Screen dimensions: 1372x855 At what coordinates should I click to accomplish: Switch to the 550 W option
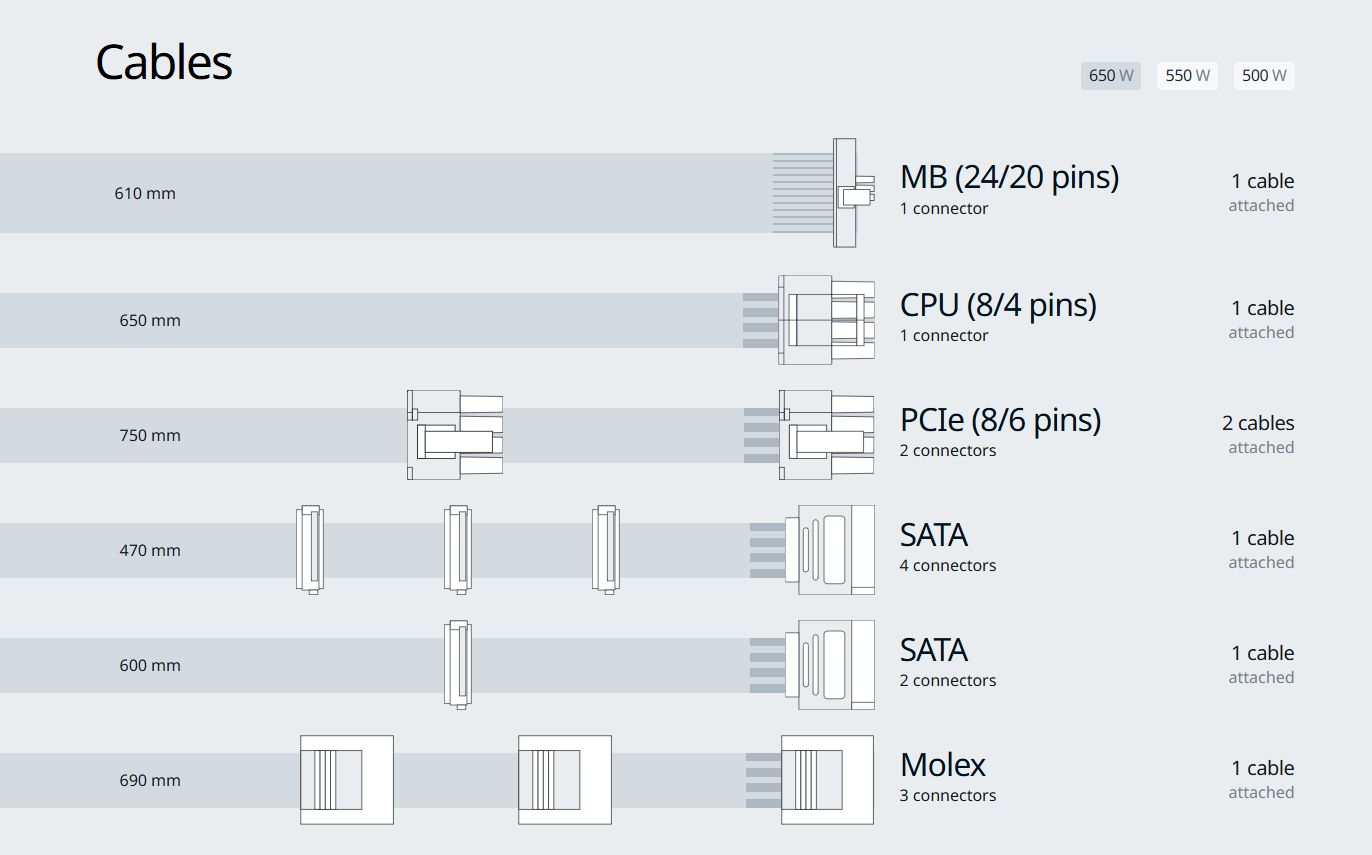pos(1187,76)
